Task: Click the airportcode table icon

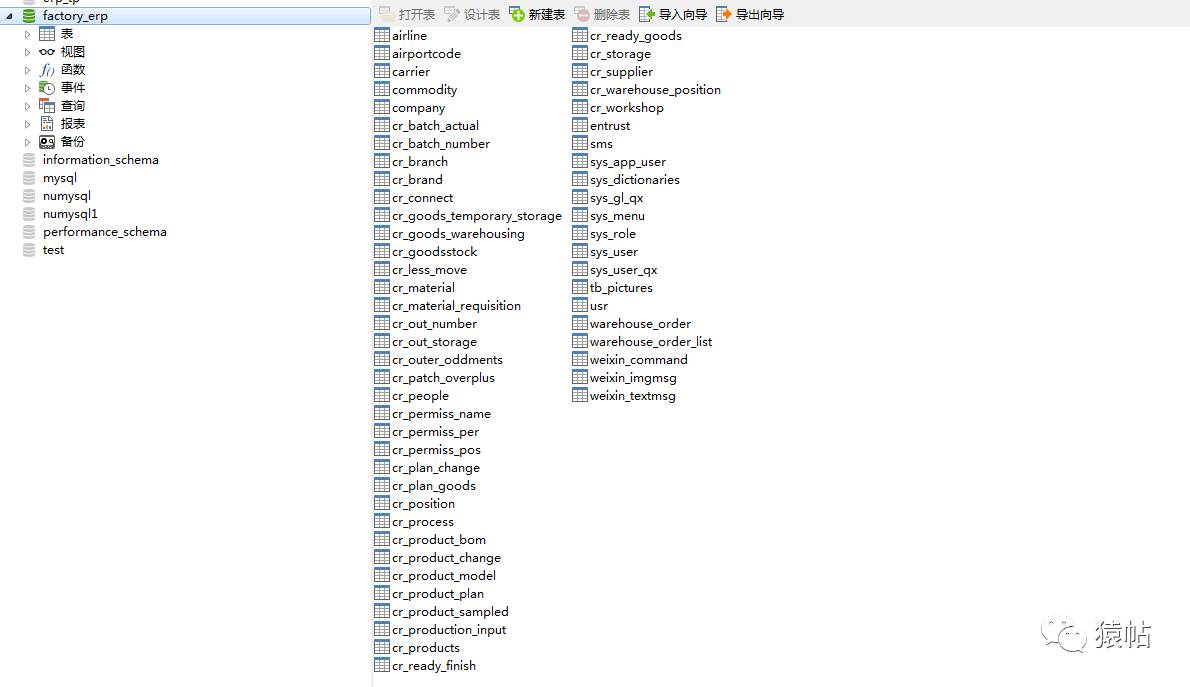Action: click(382, 53)
